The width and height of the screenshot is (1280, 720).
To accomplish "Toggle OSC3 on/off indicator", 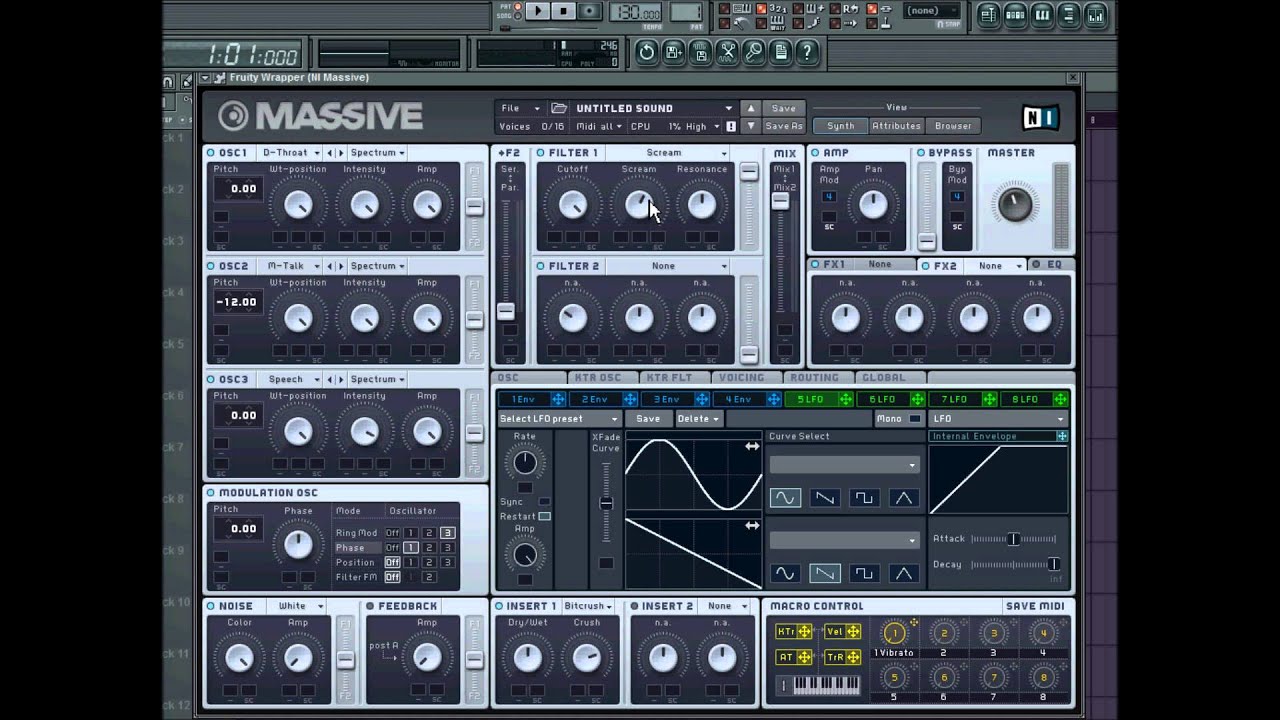I will (x=211, y=379).
